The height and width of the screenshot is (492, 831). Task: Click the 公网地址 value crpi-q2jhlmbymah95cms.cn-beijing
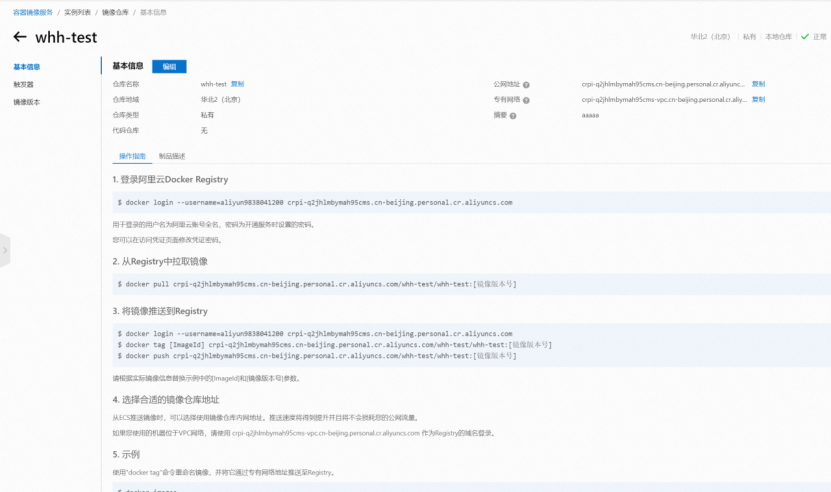click(663, 84)
